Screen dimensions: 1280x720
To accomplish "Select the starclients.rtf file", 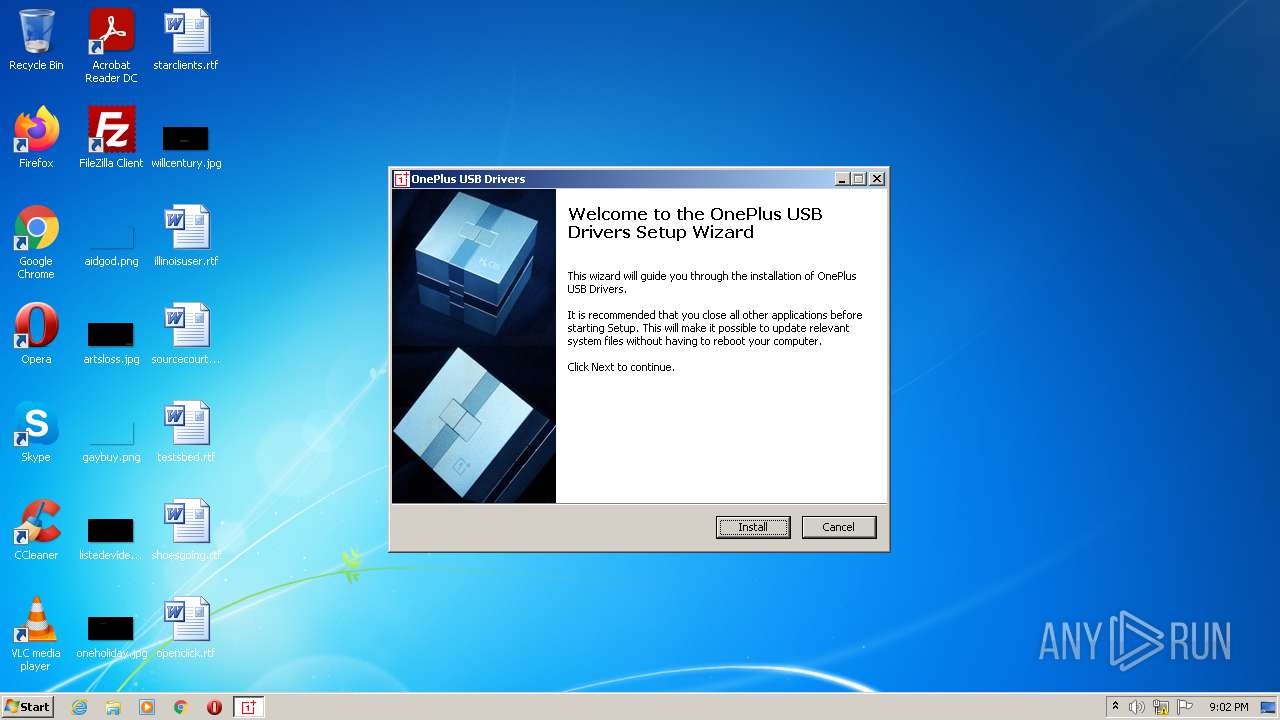I will tap(186, 40).
